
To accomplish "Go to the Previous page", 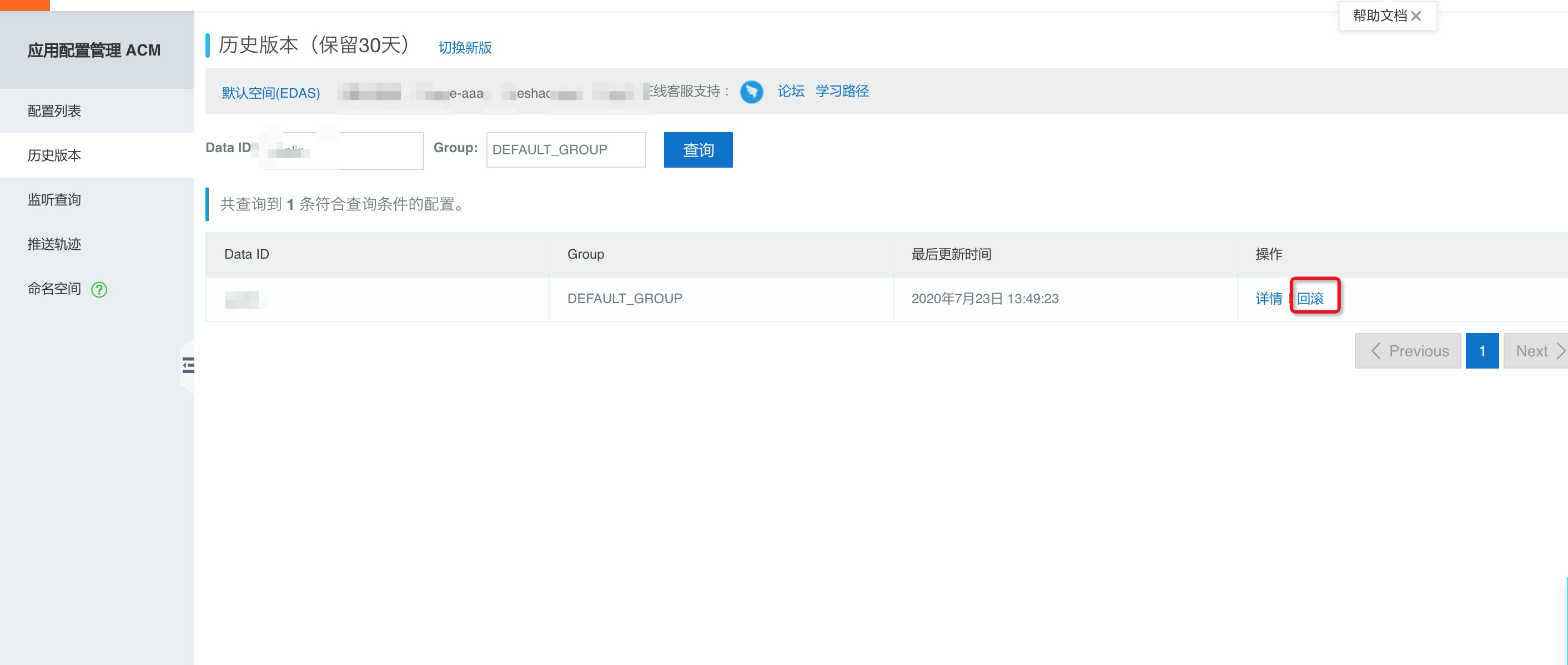I will click(x=1408, y=351).
